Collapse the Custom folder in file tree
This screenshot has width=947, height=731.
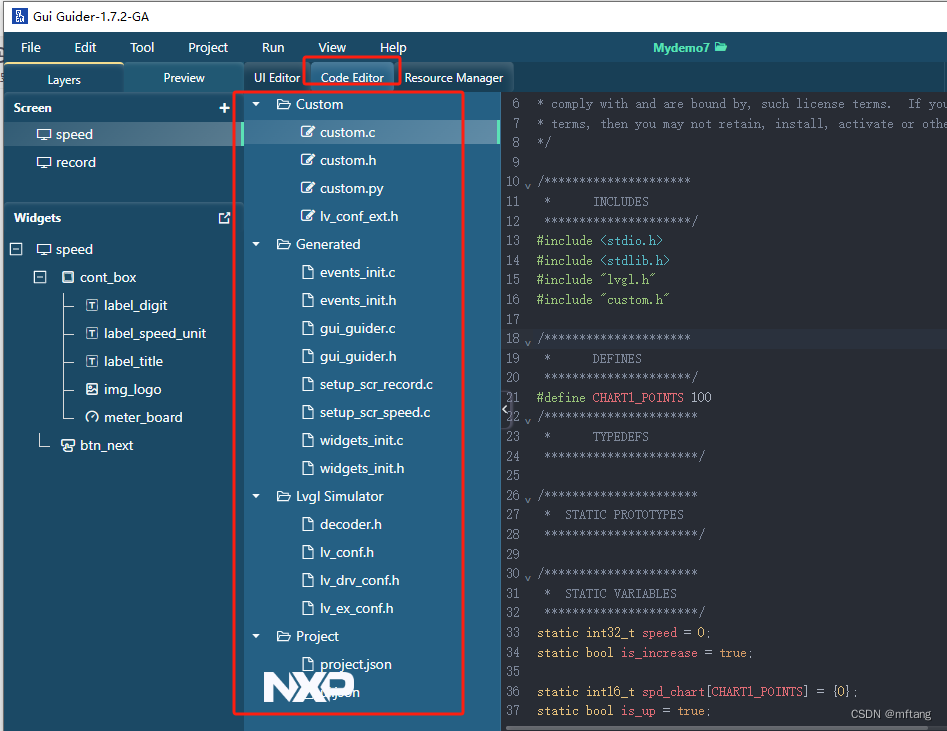[x=256, y=103]
